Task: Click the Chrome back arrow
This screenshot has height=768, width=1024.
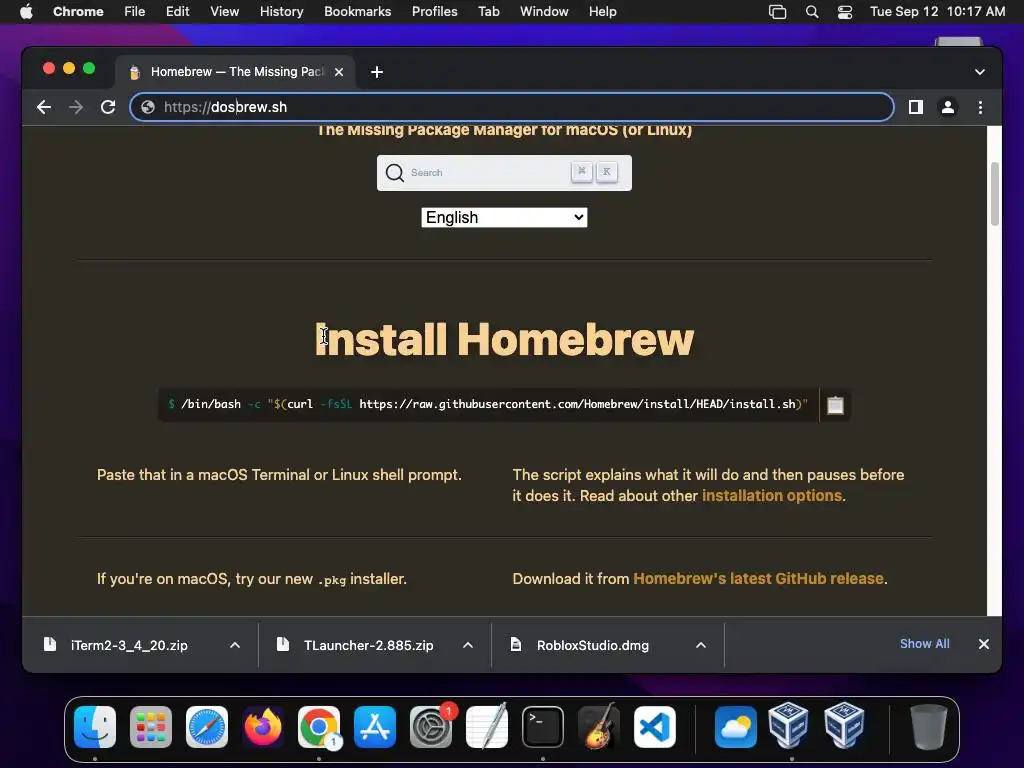Action: point(44,107)
